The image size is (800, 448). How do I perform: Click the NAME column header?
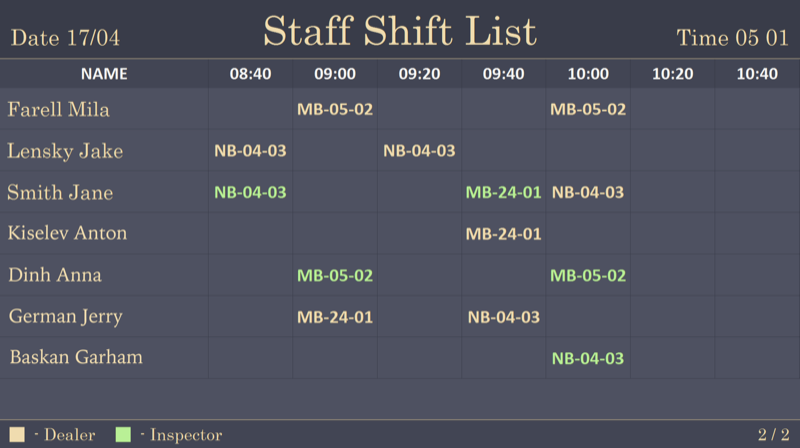point(104,73)
